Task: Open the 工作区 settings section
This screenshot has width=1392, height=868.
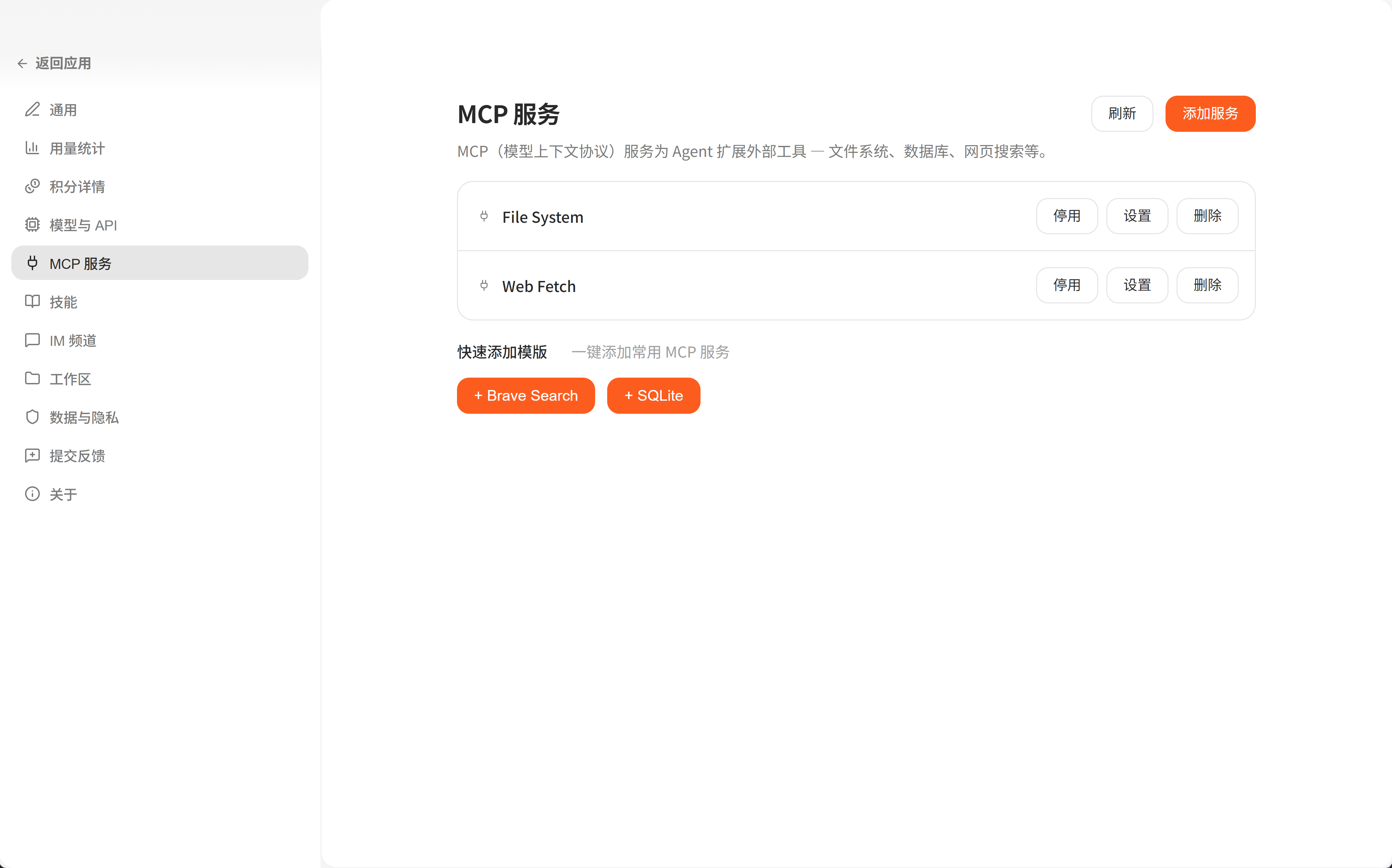Action: 70,379
